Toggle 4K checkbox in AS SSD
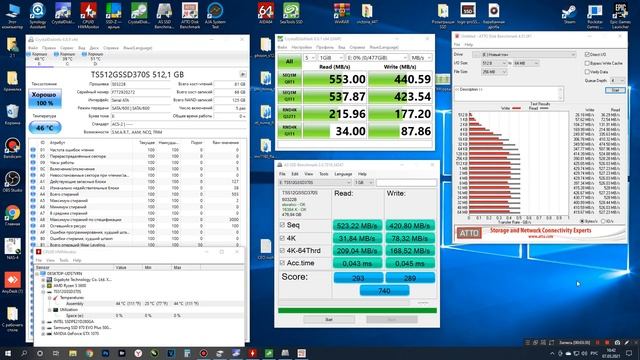The width and height of the screenshot is (640, 360). point(282,238)
